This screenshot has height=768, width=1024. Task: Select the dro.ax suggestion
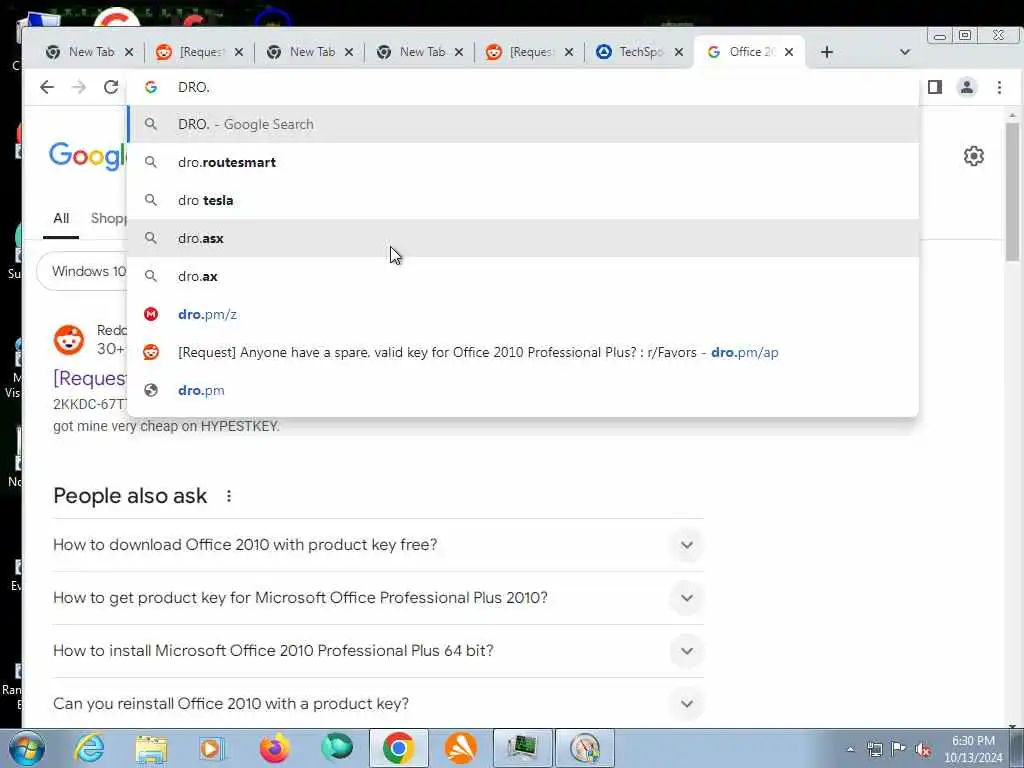[x=523, y=276]
